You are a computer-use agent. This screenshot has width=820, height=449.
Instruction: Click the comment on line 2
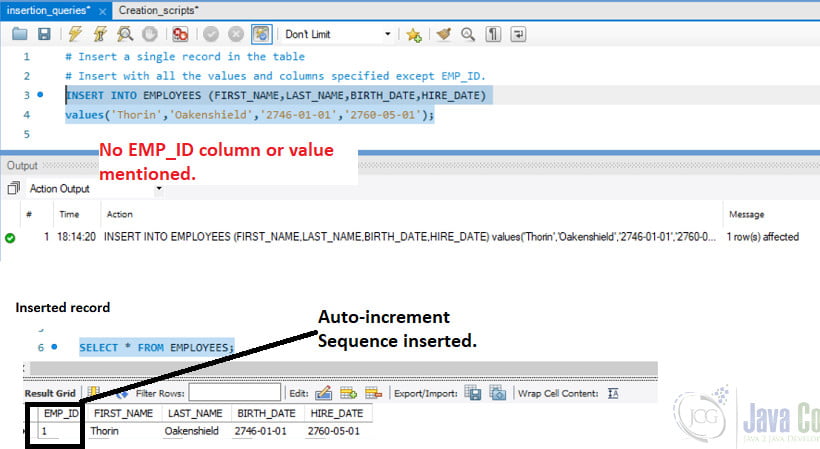coord(275,76)
